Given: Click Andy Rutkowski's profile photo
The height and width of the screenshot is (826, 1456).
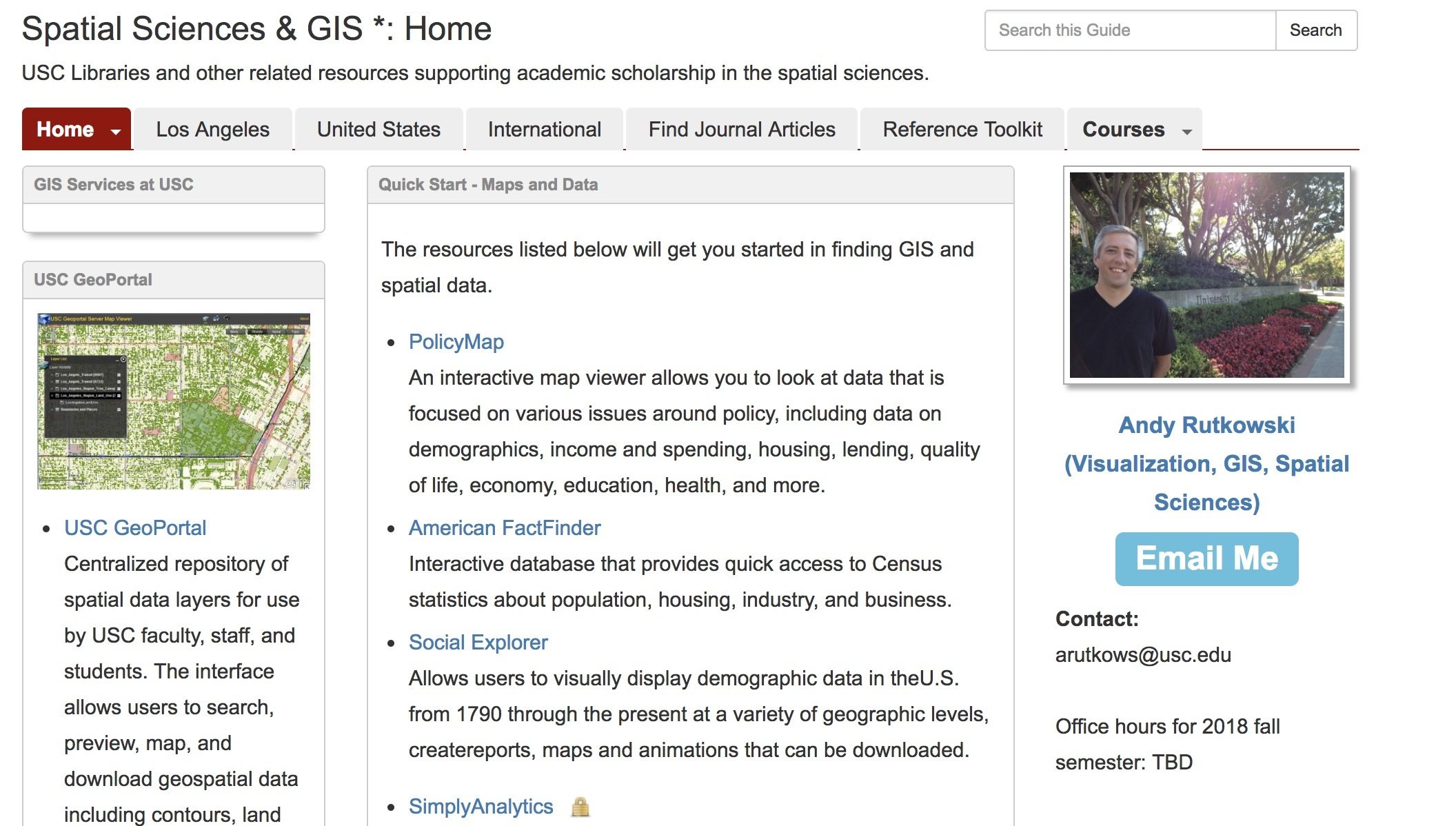Looking at the screenshot, I should (1206, 274).
